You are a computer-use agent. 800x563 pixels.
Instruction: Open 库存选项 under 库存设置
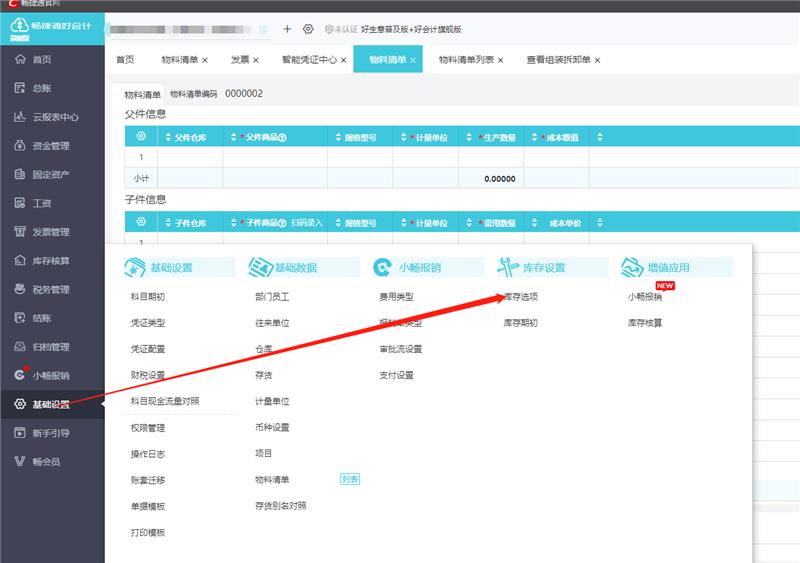(520, 297)
